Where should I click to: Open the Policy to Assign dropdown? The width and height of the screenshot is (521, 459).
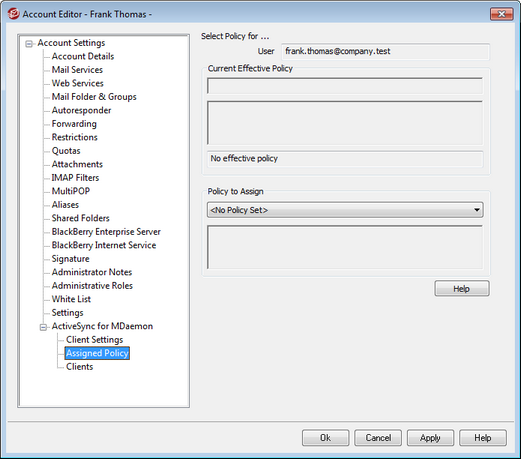click(x=345, y=210)
